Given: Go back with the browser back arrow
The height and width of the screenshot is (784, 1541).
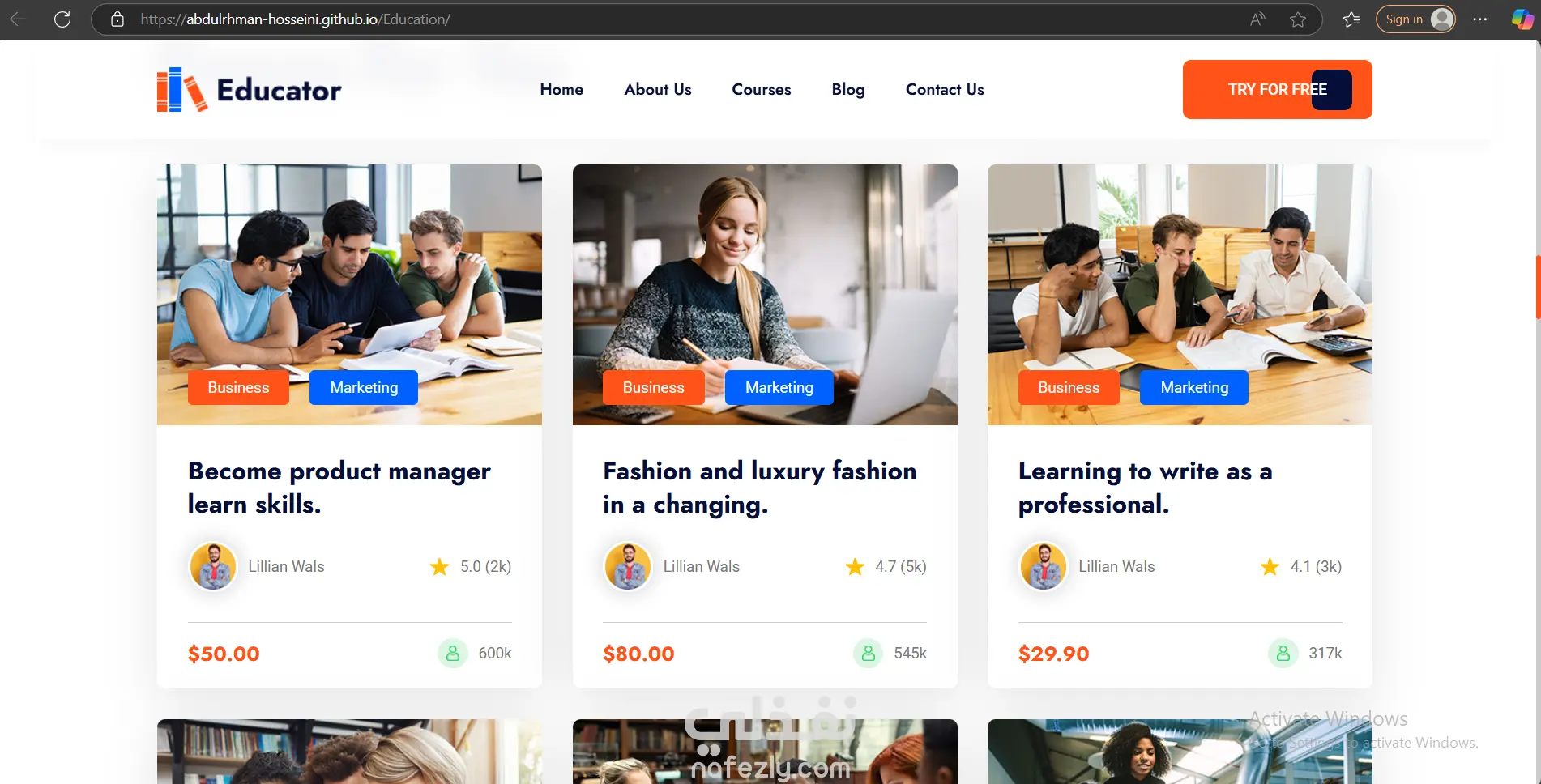Looking at the screenshot, I should click(18, 19).
